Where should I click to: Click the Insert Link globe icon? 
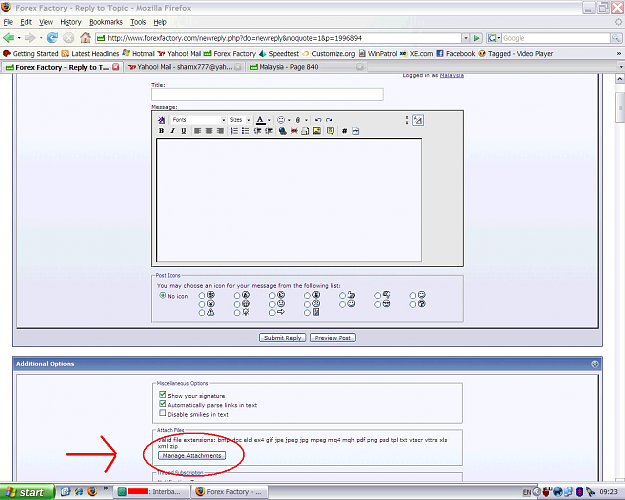tap(283, 131)
